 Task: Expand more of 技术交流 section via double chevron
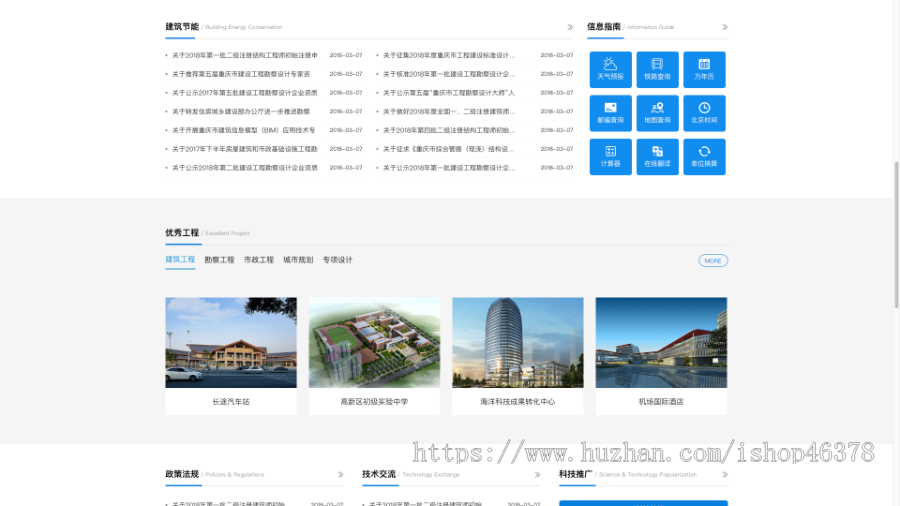point(537,474)
